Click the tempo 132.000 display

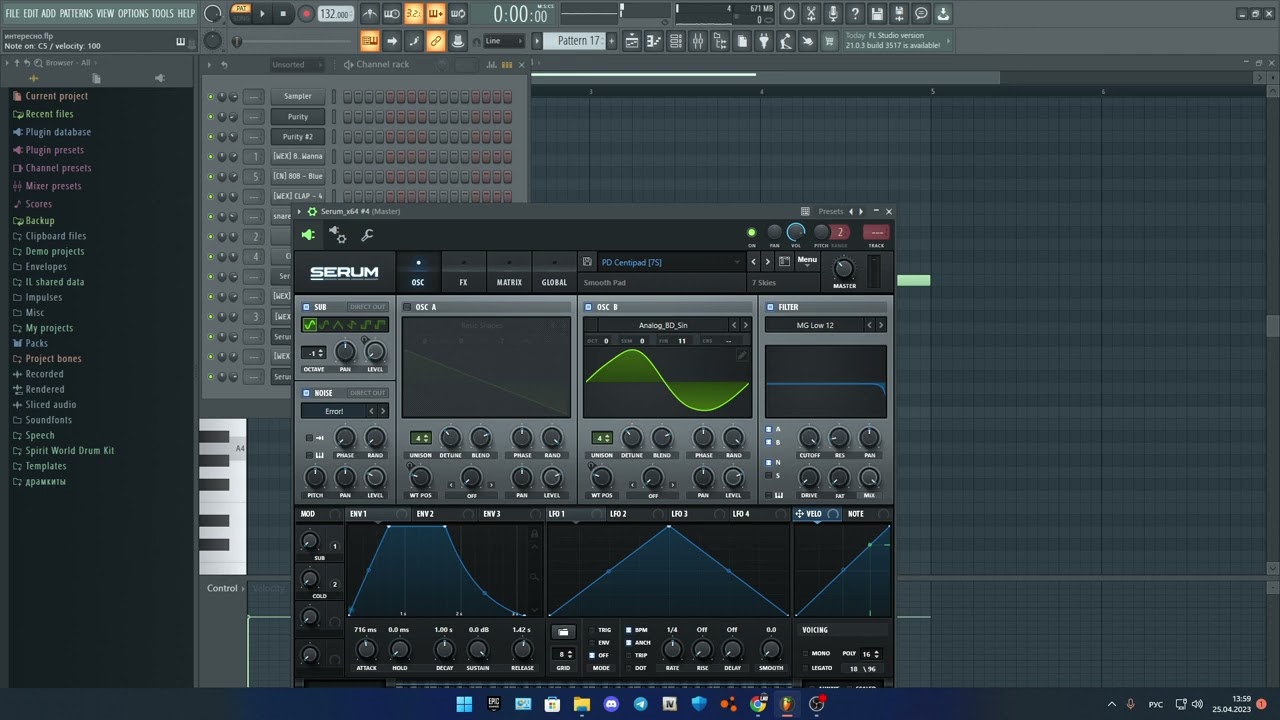click(335, 14)
